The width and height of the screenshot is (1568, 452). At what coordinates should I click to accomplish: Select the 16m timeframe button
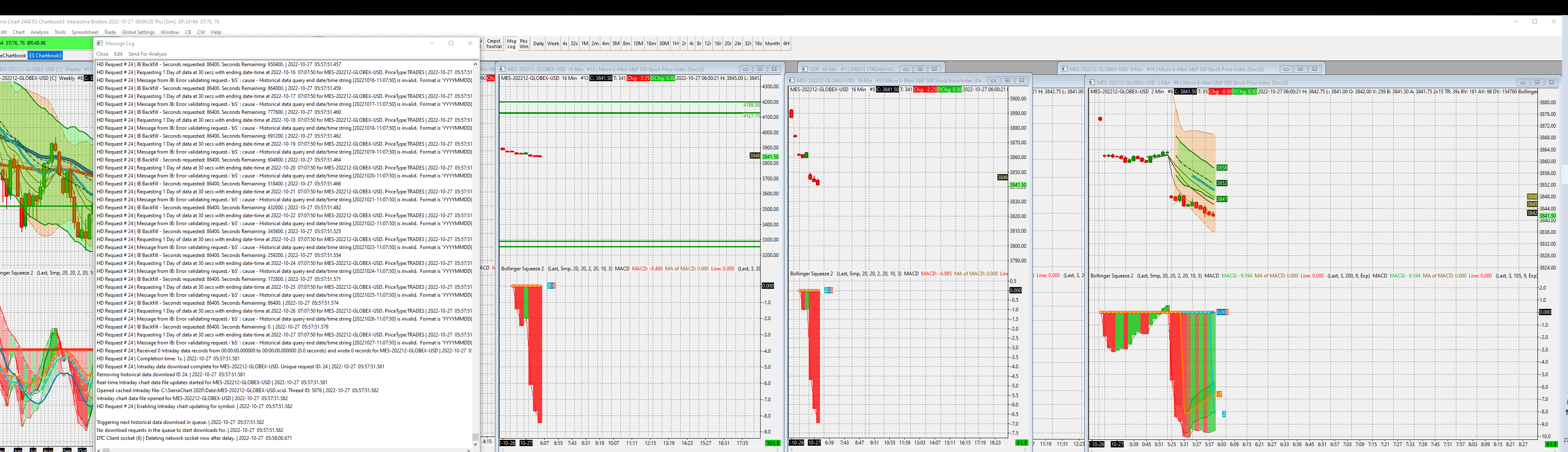pos(651,44)
